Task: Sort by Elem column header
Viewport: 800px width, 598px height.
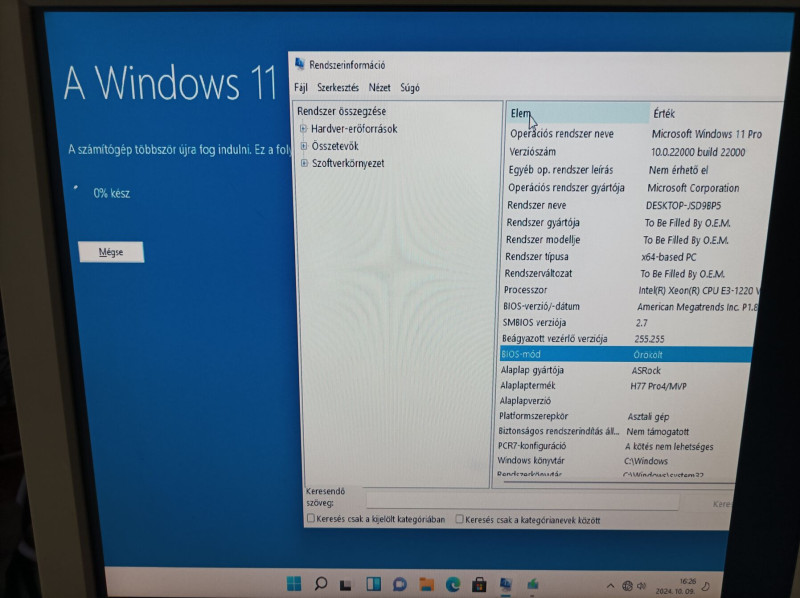Action: click(578, 113)
